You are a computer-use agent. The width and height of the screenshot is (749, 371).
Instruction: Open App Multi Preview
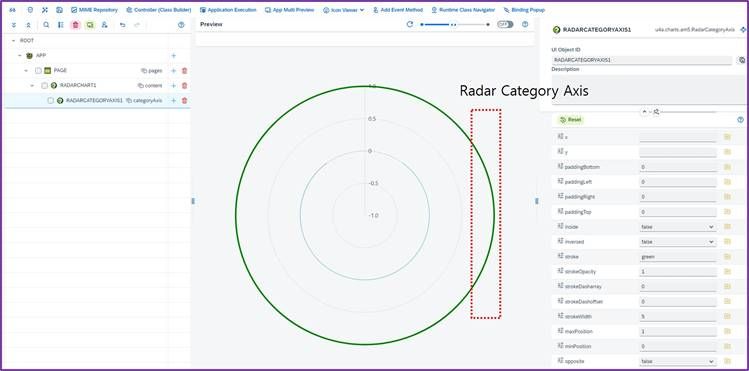[289, 10]
